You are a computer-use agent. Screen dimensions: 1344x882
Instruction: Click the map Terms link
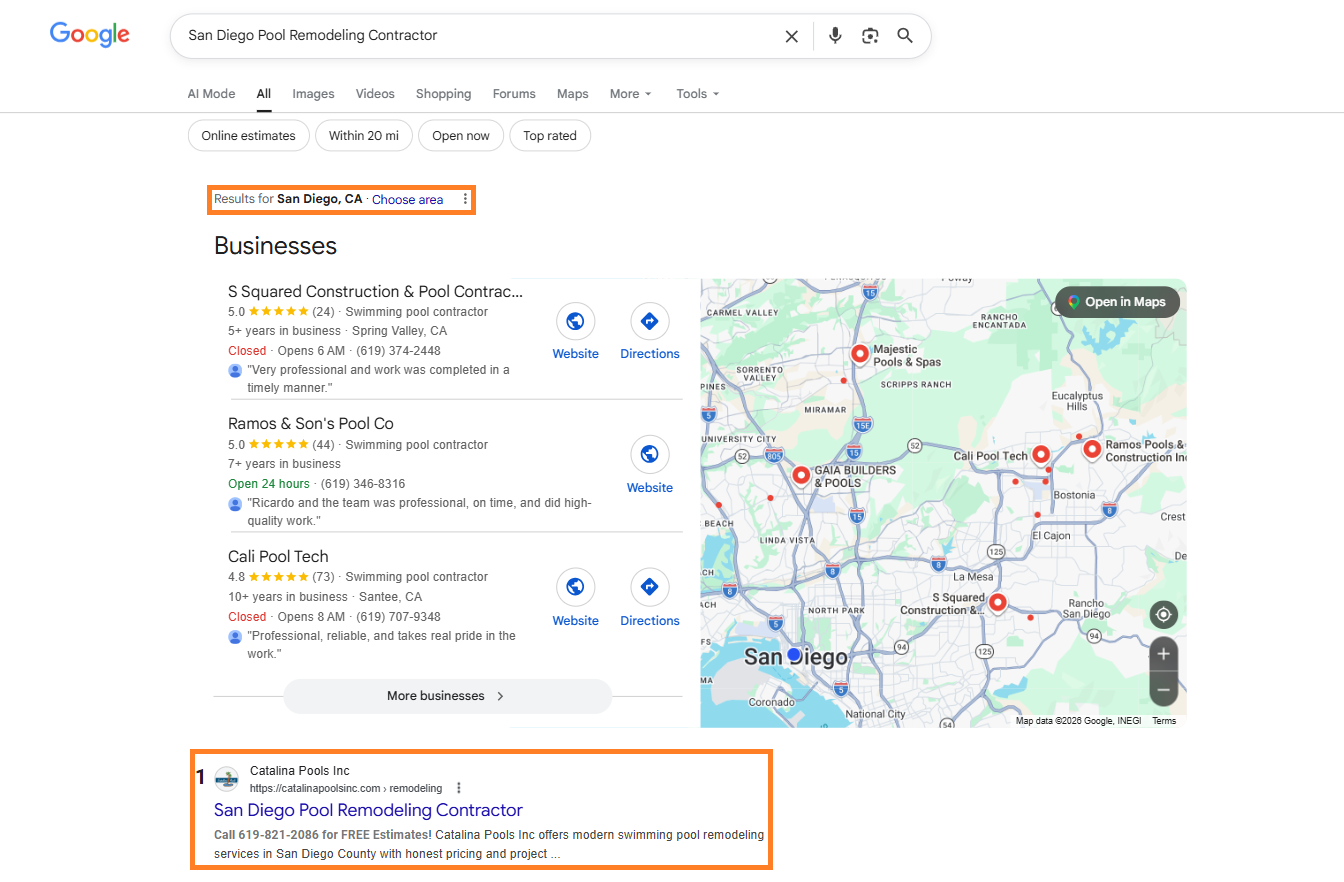click(x=1164, y=721)
